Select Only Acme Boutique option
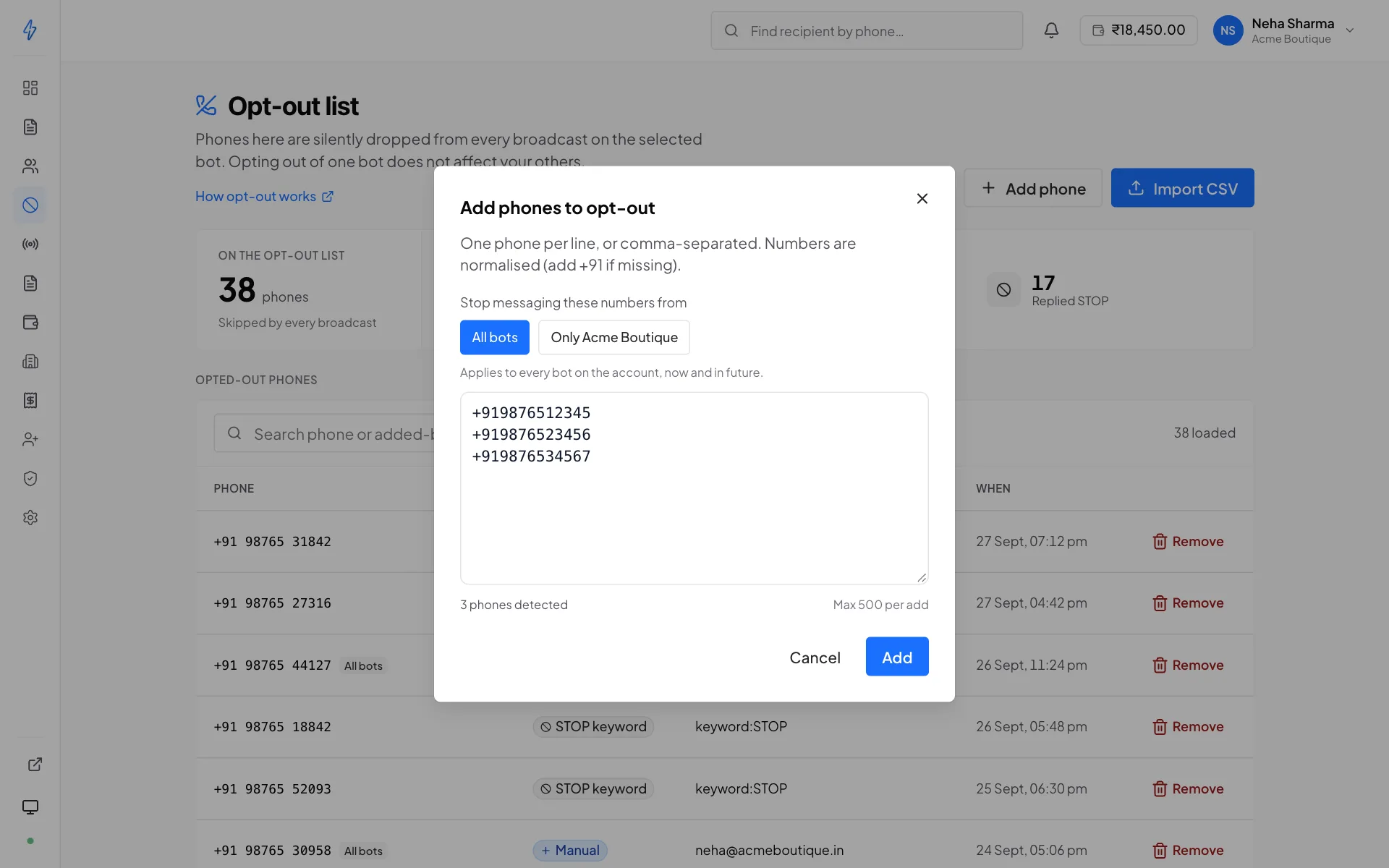The height and width of the screenshot is (868, 1389). tap(614, 337)
